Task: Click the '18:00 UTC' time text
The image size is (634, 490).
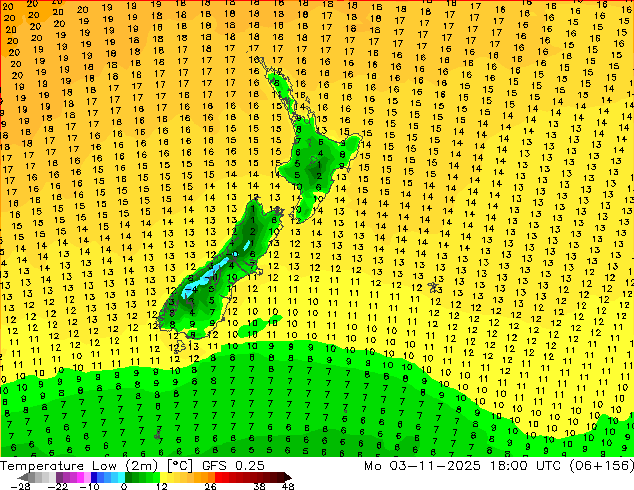Action: 525,466
